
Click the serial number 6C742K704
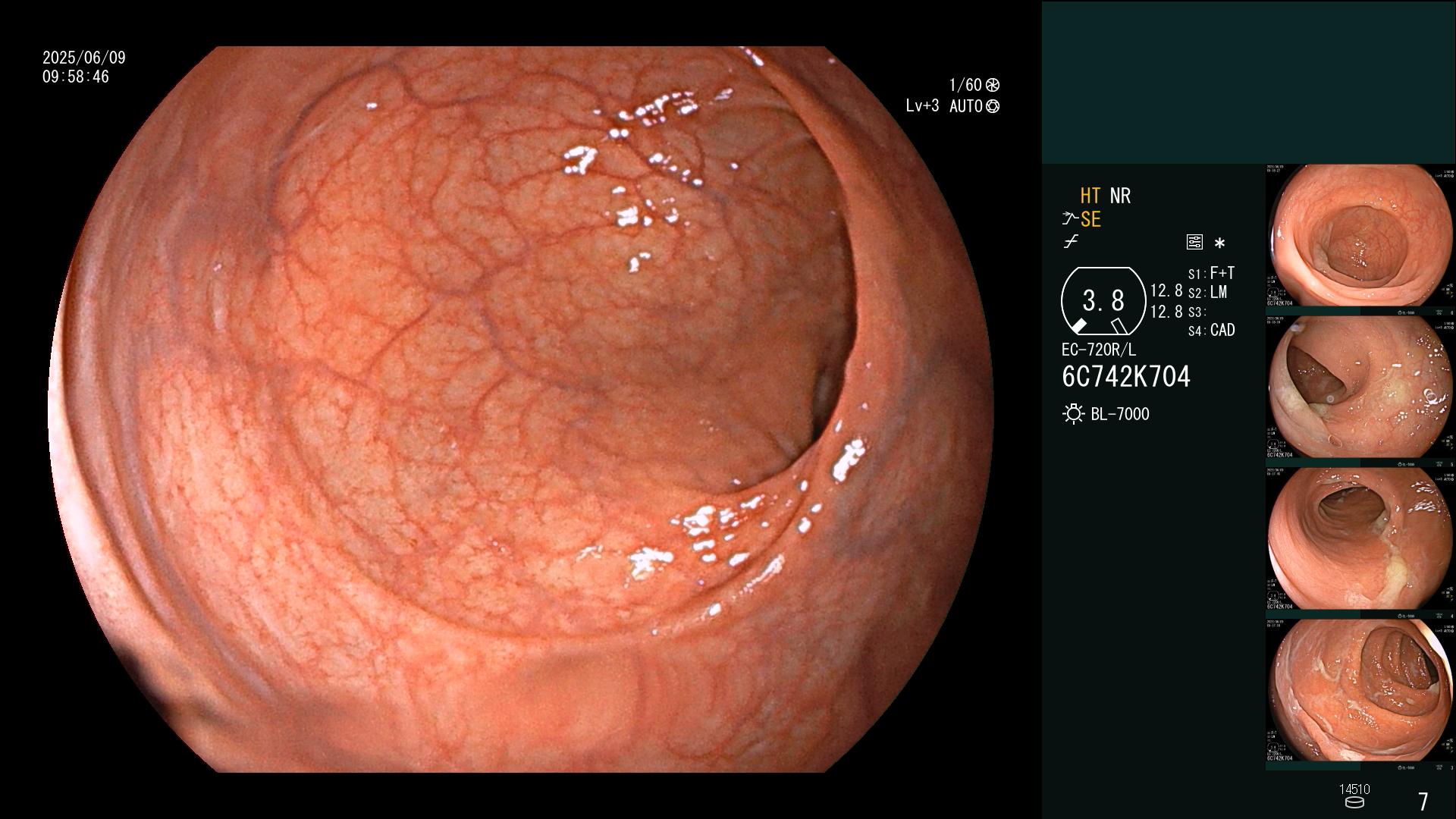click(x=1126, y=377)
